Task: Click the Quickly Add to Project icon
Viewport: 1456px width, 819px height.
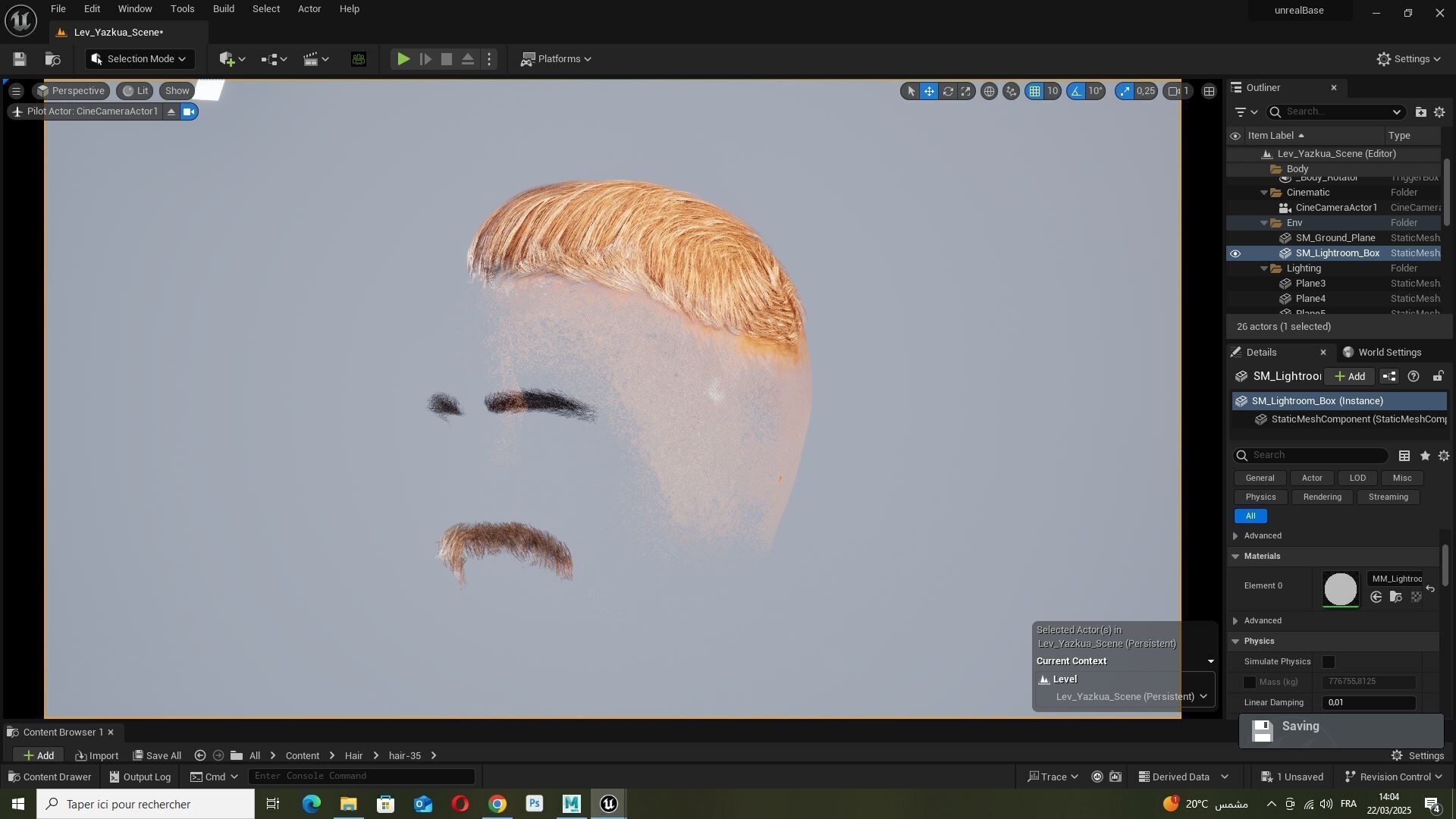Action: click(x=231, y=59)
